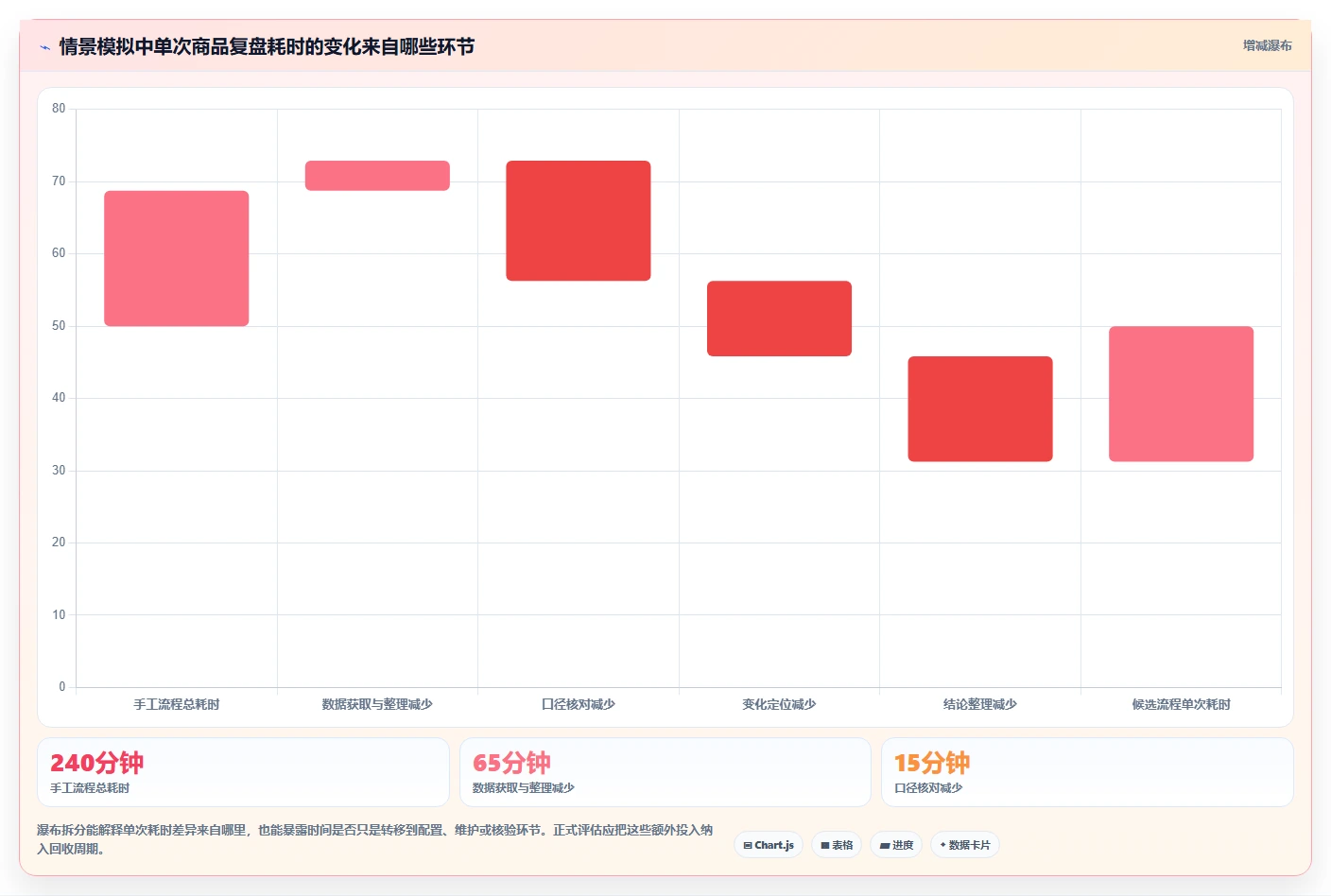Click the 候选流程单次耗时 pink bar
Screen dimensions: 1331x896
click(1182, 394)
